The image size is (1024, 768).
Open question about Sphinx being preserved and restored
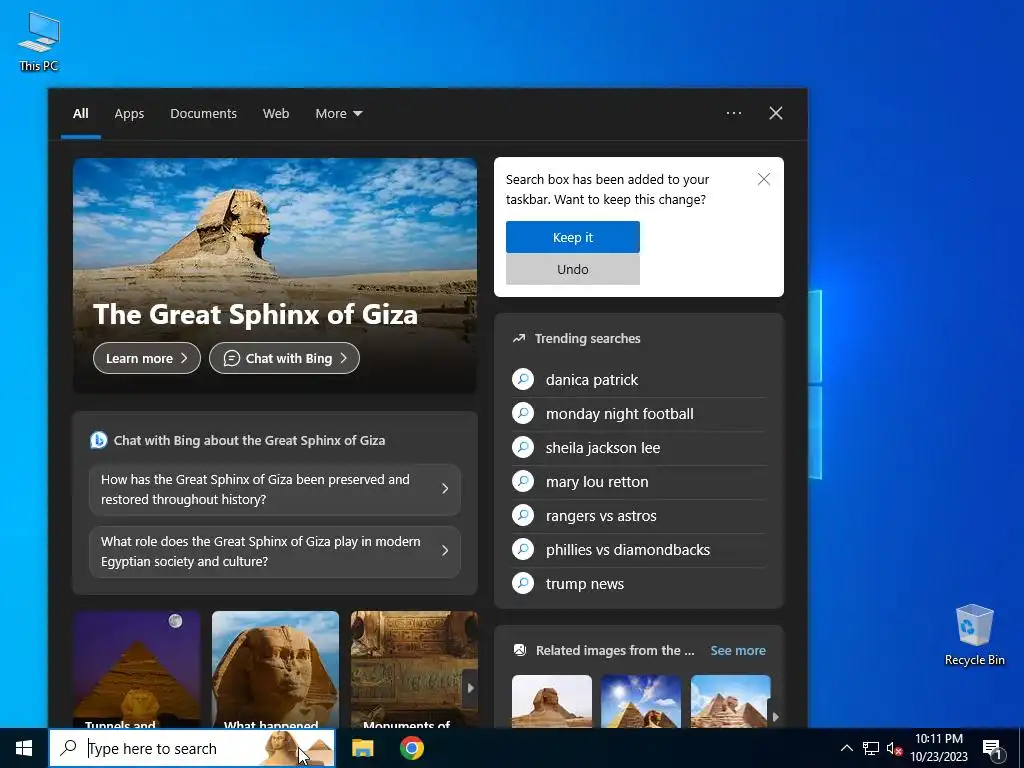click(x=274, y=489)
